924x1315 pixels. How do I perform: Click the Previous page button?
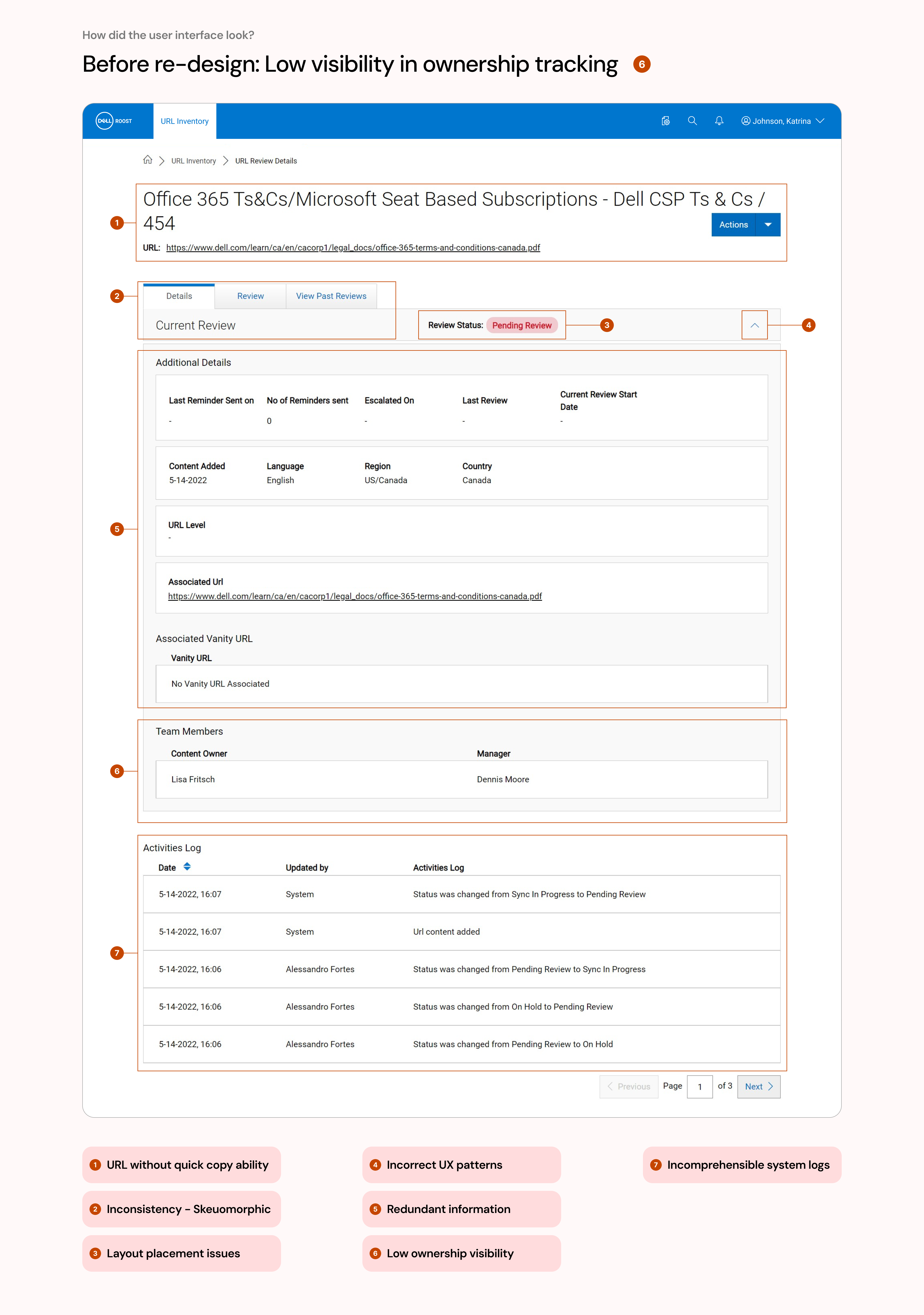pyautogui.click(x=629, y=1086)
